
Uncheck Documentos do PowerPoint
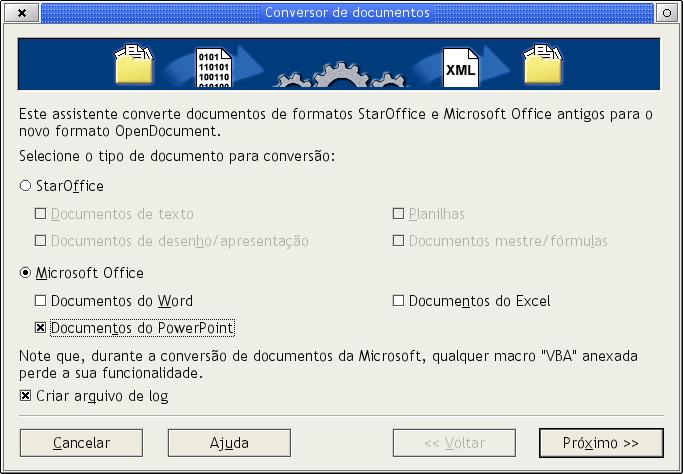(x=41, y=328)
